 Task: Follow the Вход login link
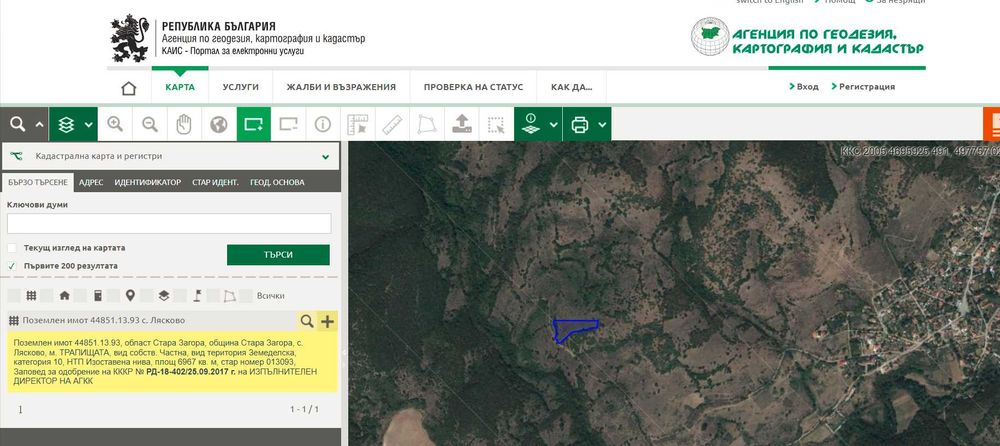coord(804,87)
